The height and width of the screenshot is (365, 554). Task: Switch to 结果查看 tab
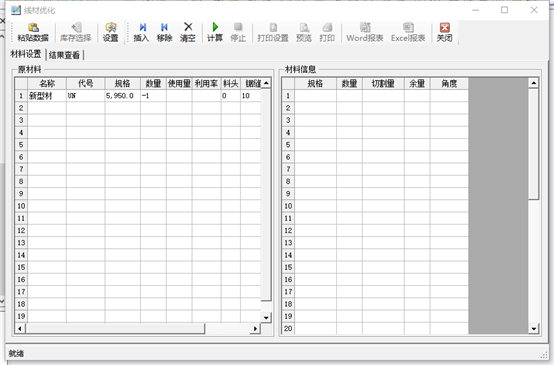[x=64, y=55]
